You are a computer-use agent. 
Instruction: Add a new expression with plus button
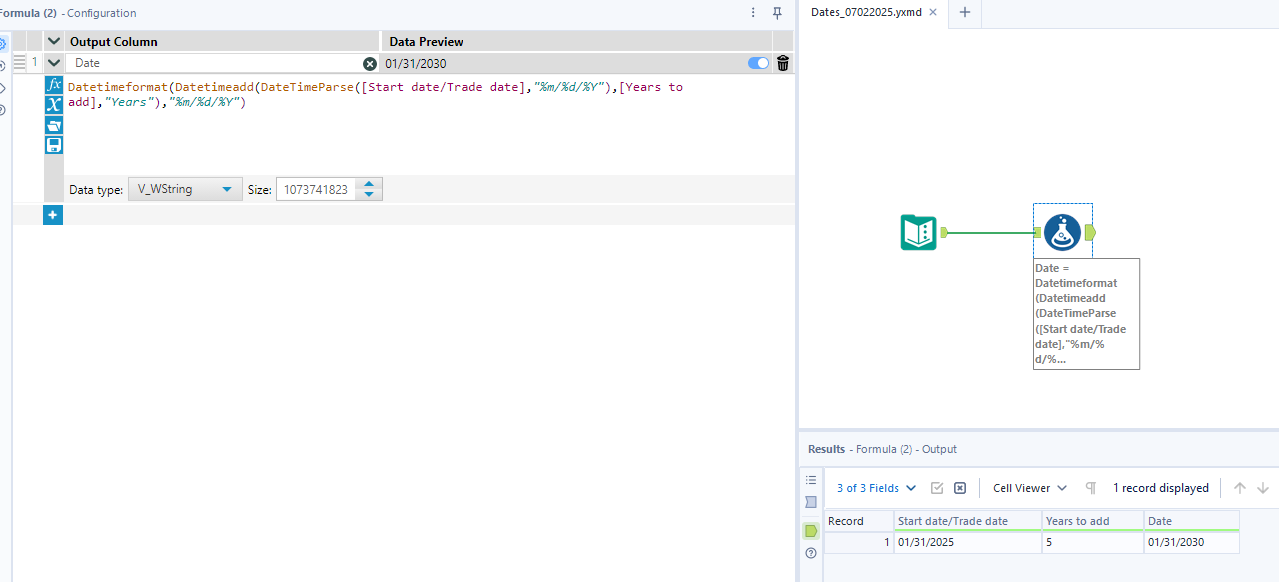click(x=52, y=215)
